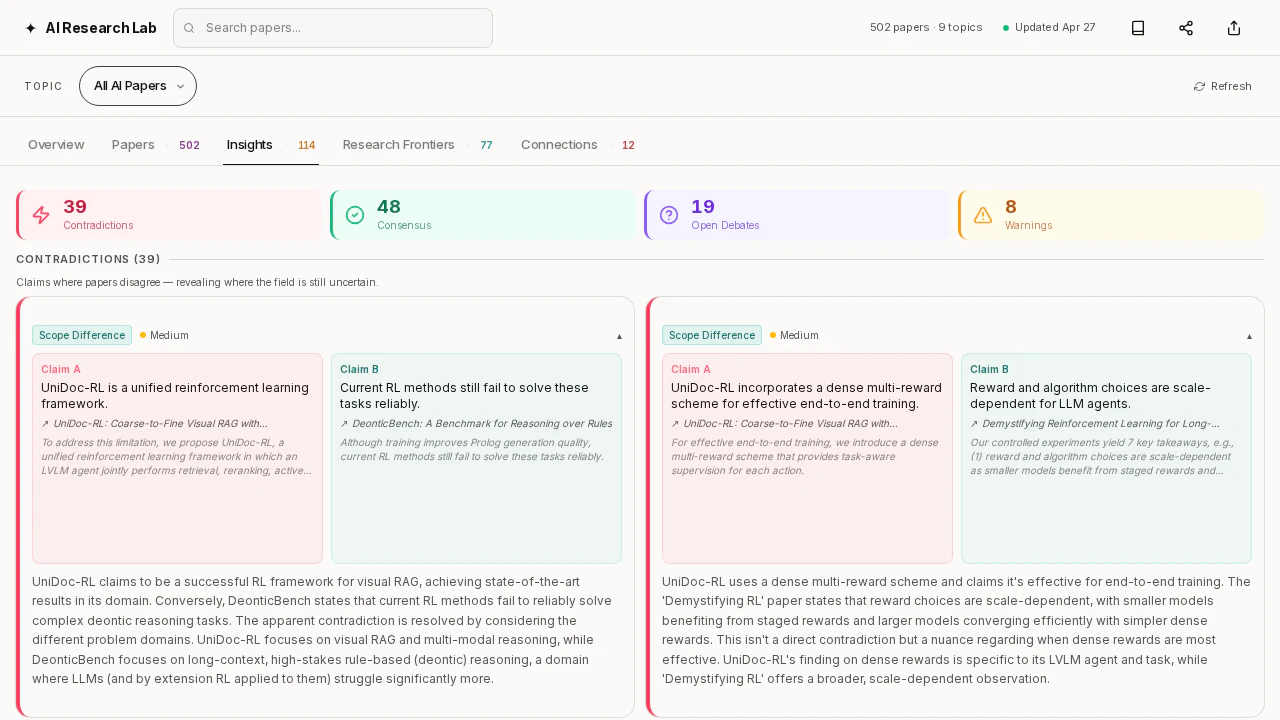This screenshot has height=720, width=1280.
Task: Click the share network icon
Action: (1186, 28)
